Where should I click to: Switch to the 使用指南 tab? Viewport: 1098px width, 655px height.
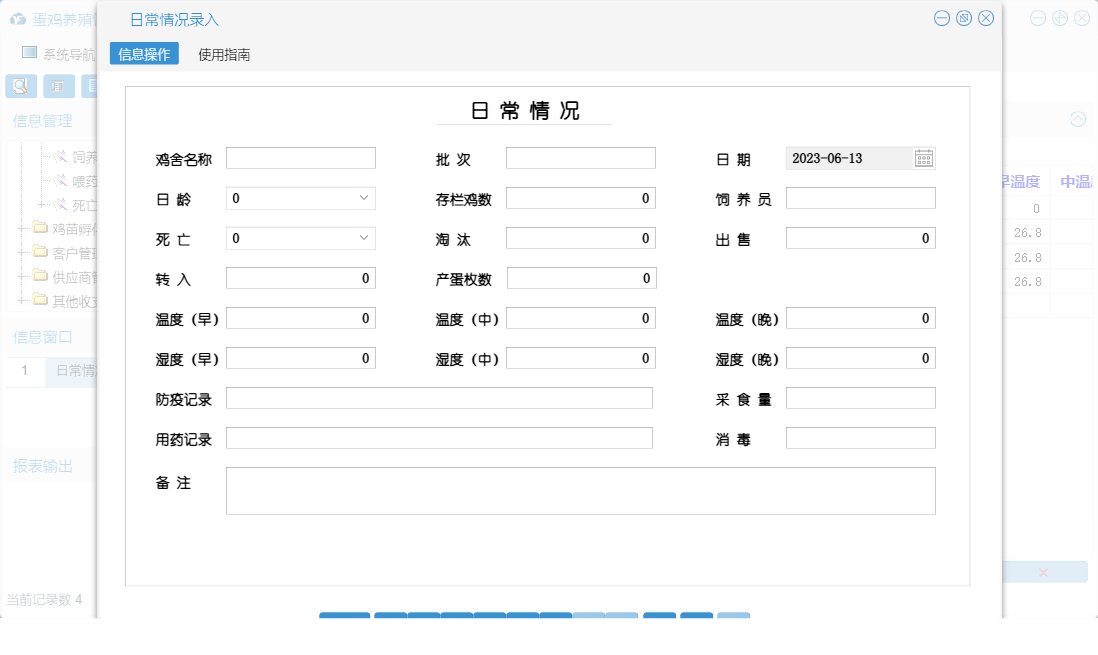(x=224, y=55)
